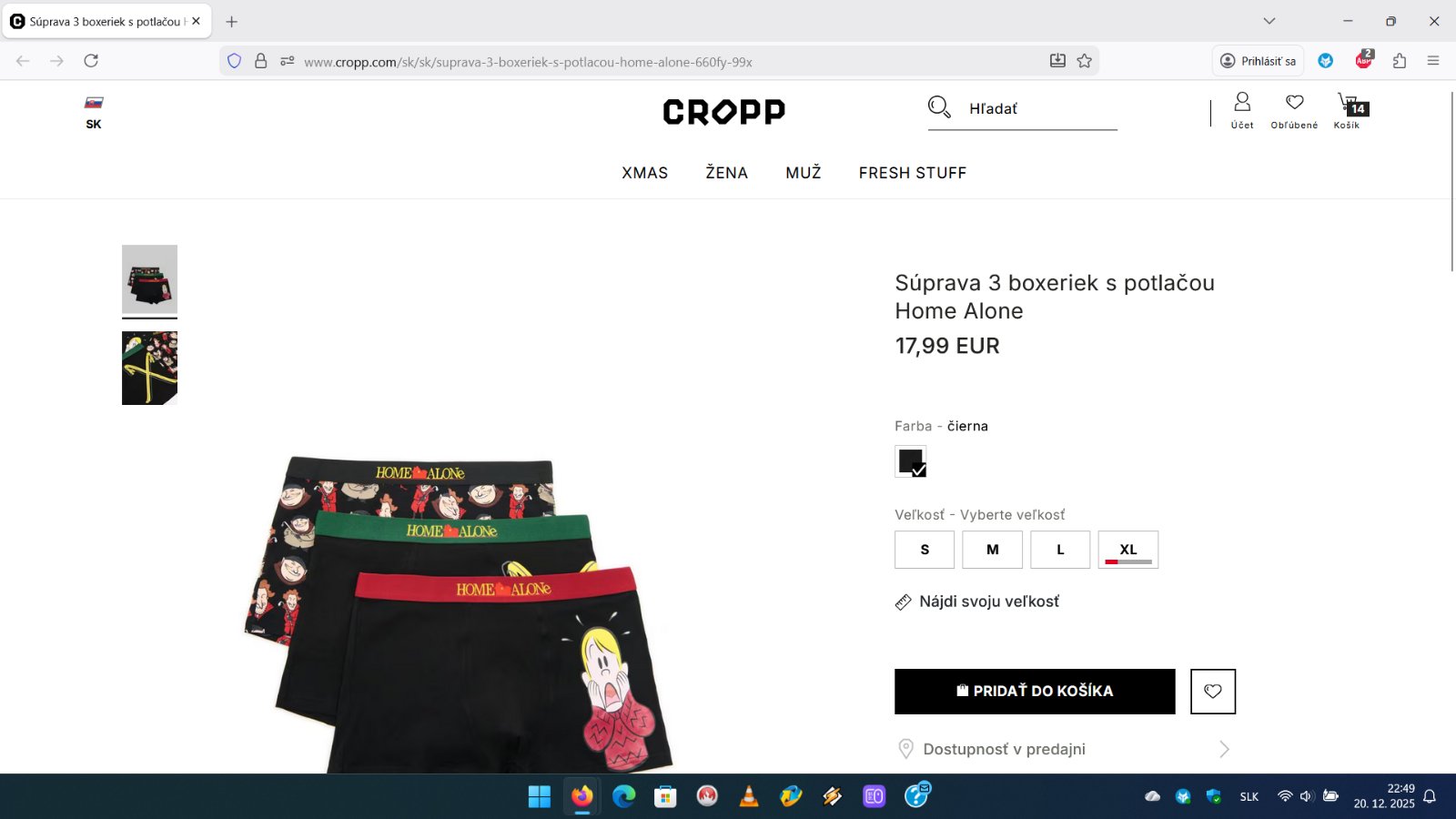Reload the page with the refresh icon
This screenshot has height=819, width=1456.
91,61
